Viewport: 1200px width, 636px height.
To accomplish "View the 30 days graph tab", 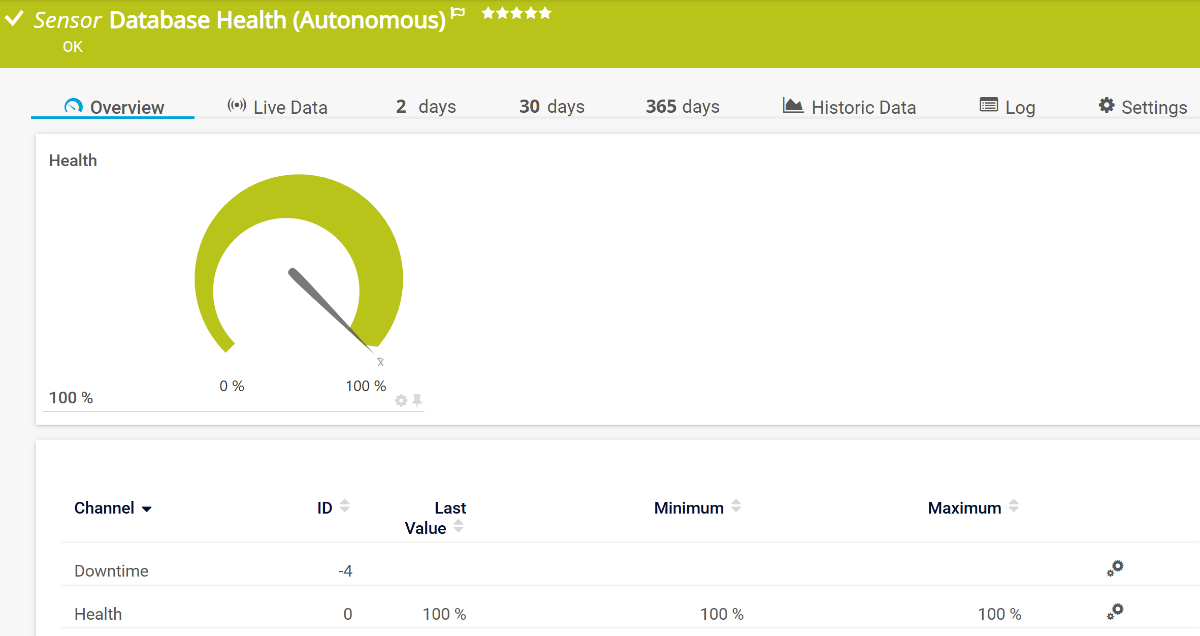I will 552,107.
